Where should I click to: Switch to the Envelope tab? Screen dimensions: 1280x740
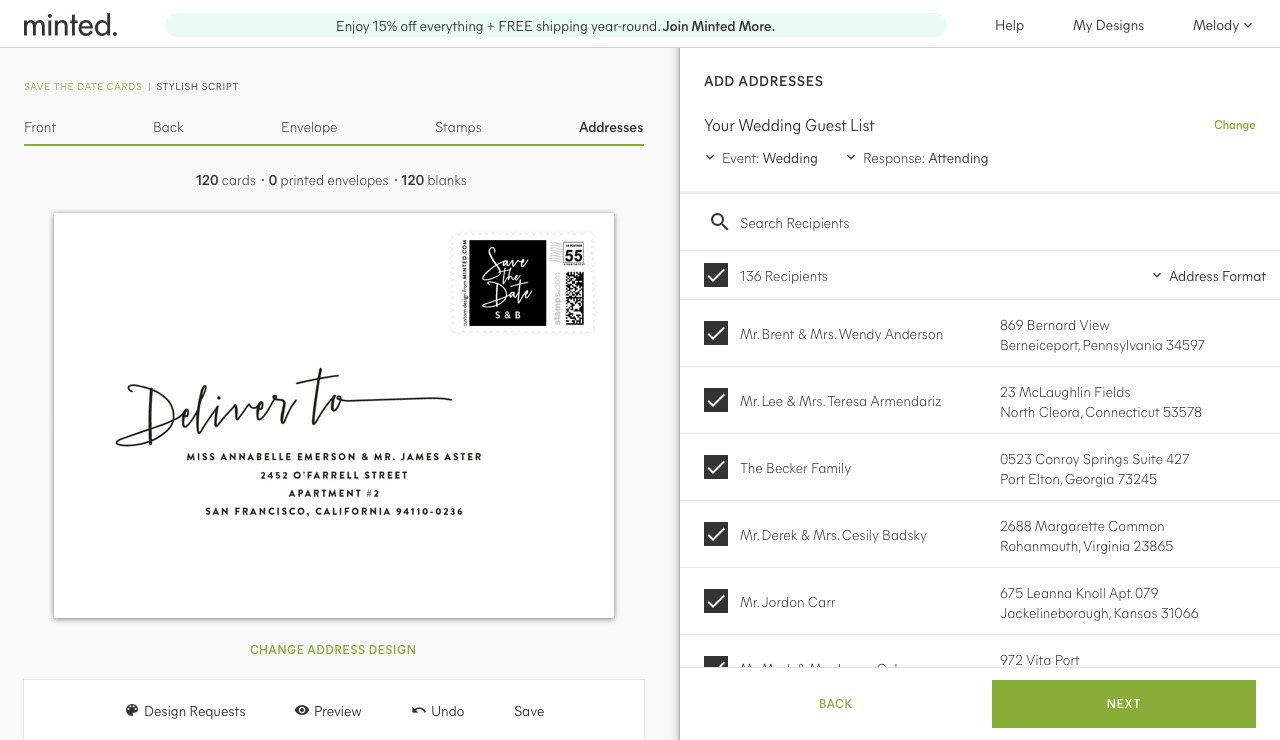(x=309, y=127)
